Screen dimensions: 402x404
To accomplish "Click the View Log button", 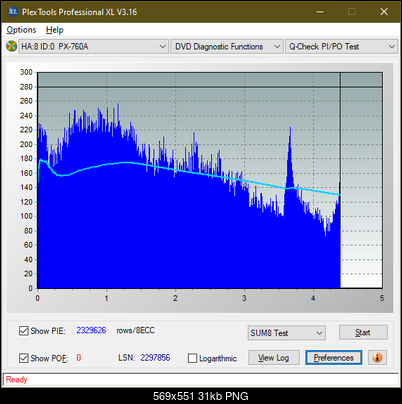I will (274, 358).
